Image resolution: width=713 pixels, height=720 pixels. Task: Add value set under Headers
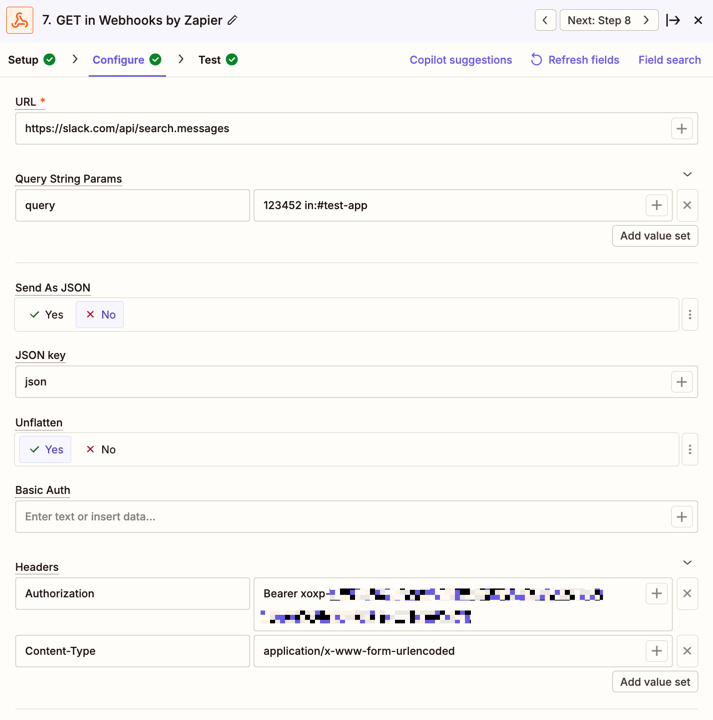(655, 682)
